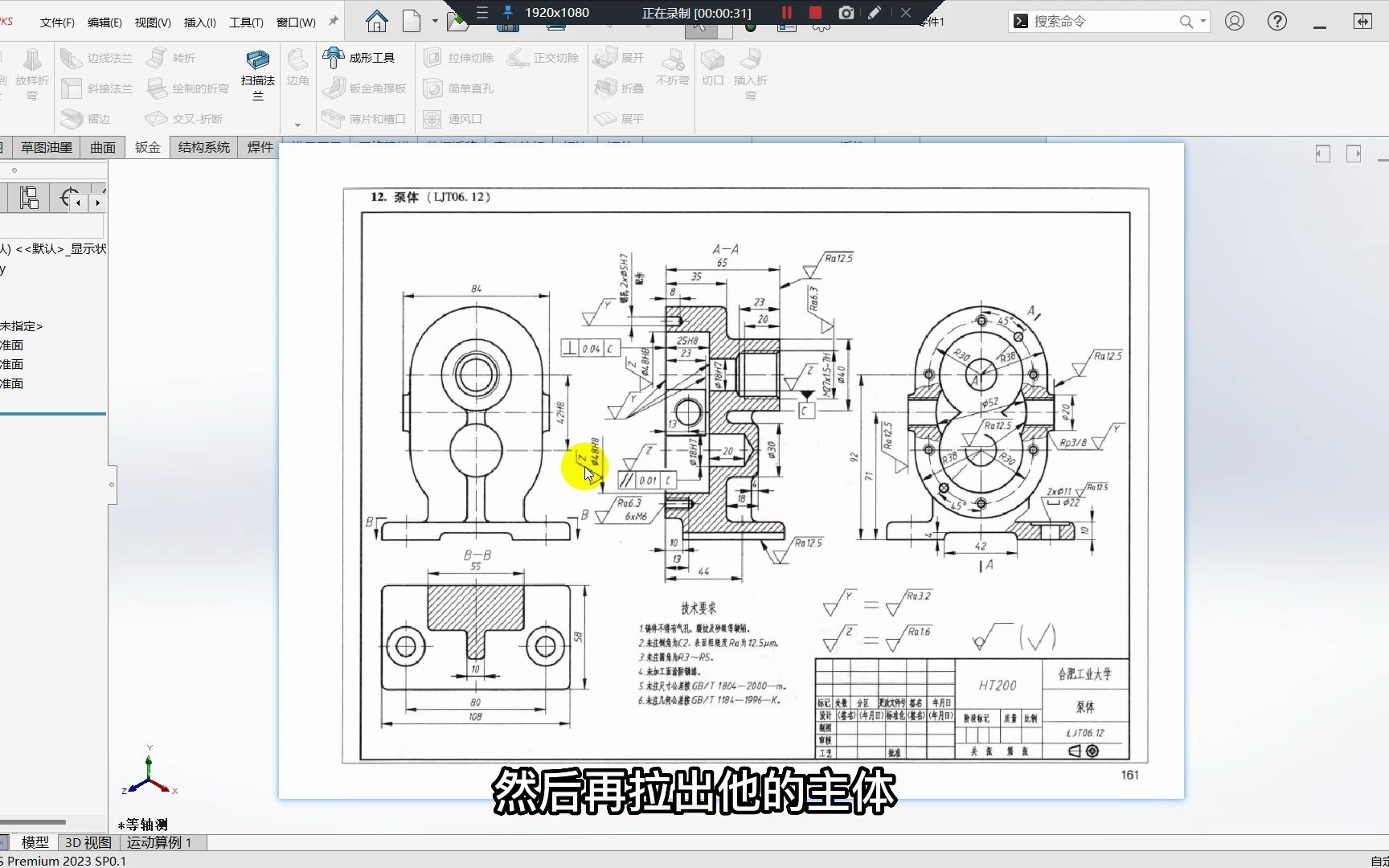
Task: Click the 简单直孔 simple hole tool
Action: tap(459, 88)
